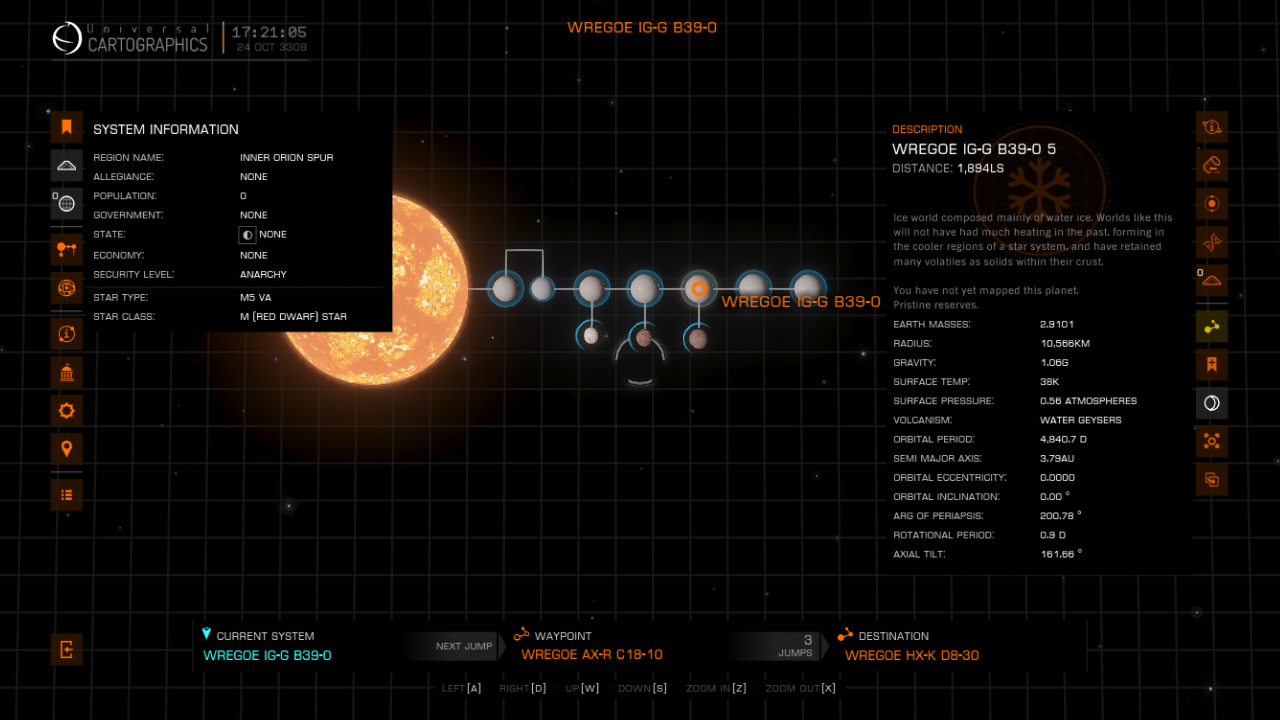Click the DOWN [S] key hint
The width and height of the screenshot is (1280, 720).
[642, 688]
